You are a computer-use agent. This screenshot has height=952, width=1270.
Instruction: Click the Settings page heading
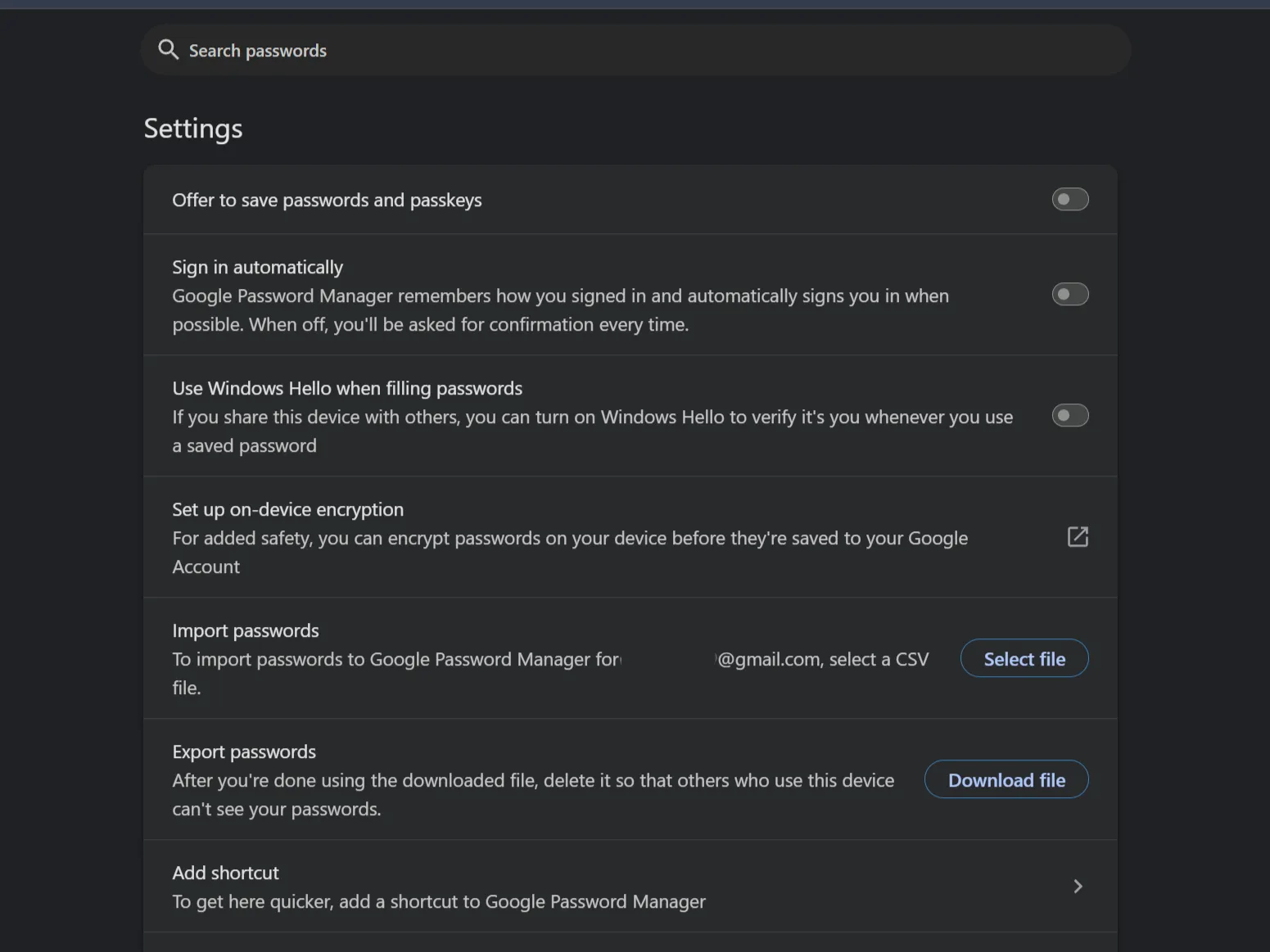click(x=193, y=129)
